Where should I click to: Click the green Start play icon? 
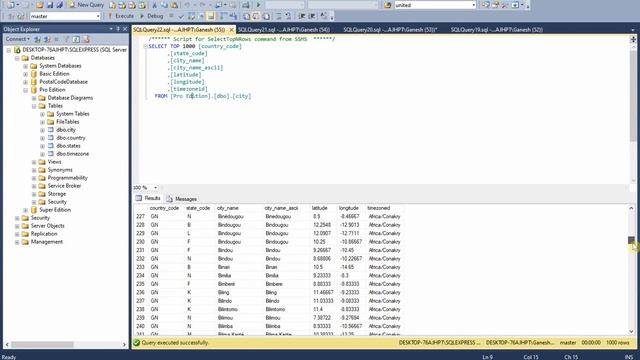[x=258, y=5]
